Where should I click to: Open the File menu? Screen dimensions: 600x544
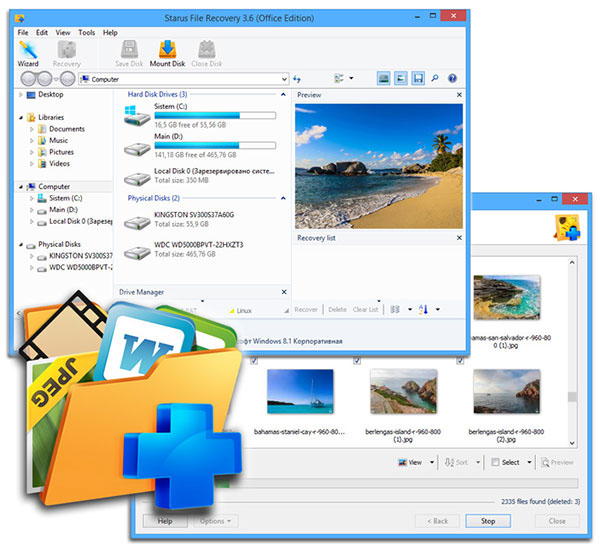[x=23, y=33]
